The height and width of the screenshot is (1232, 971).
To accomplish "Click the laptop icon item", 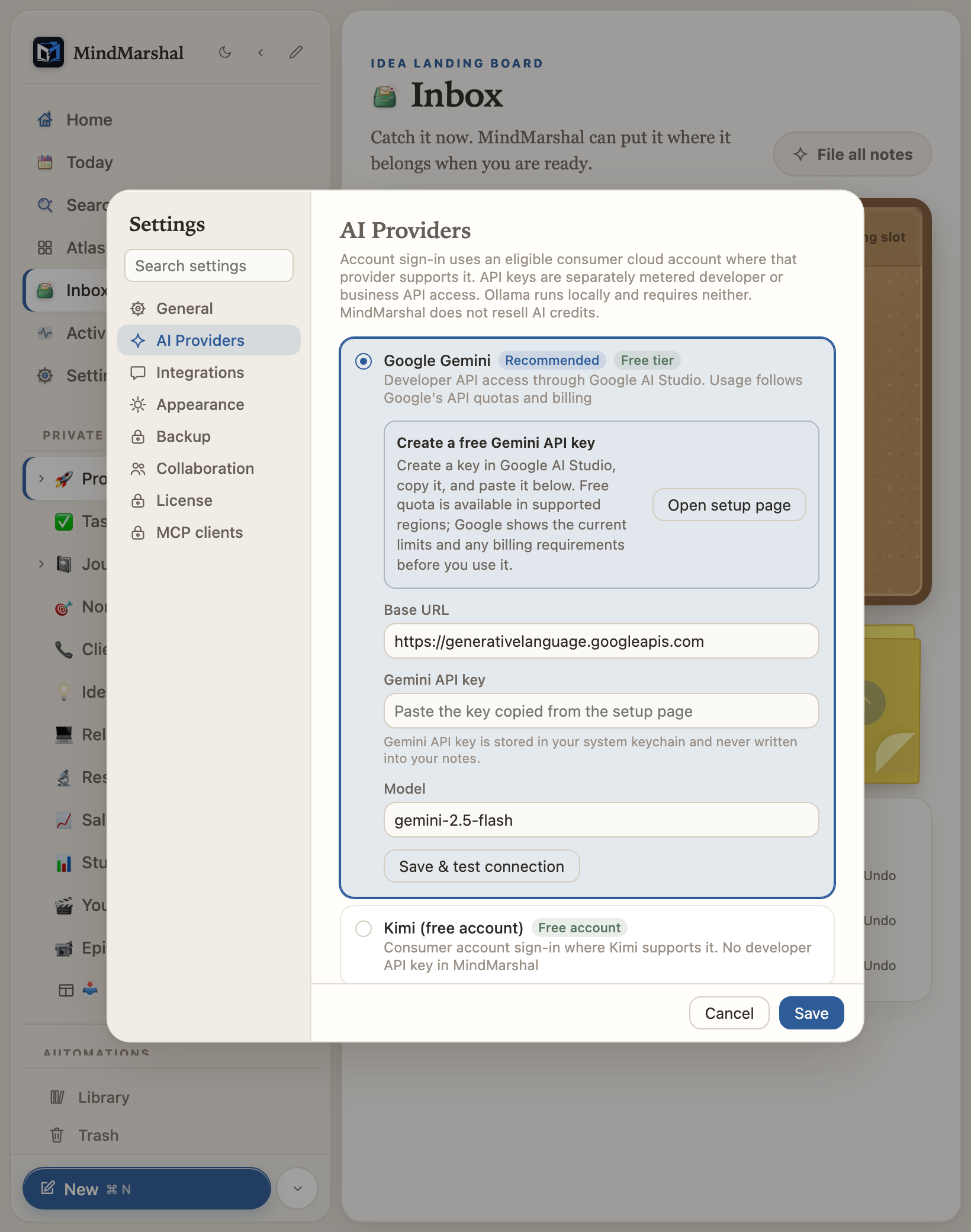I will [x=64, y=734].
